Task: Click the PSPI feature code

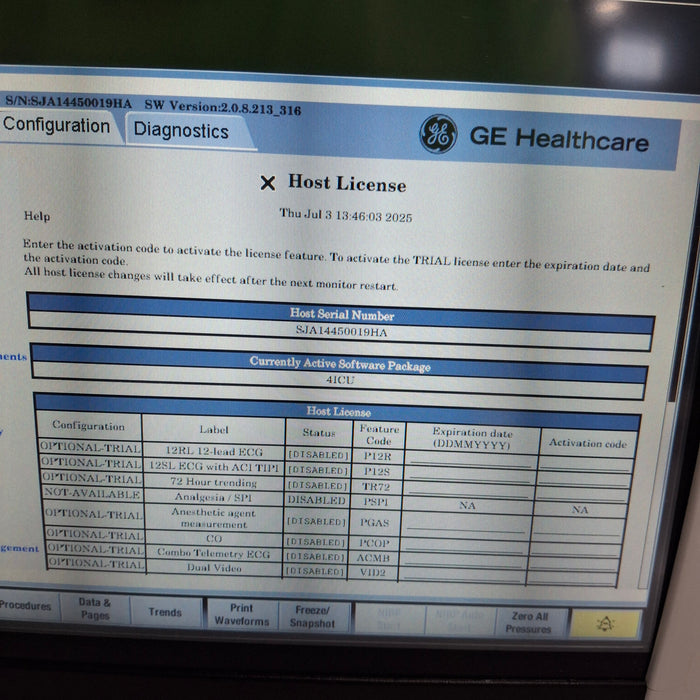Action: 375,502
